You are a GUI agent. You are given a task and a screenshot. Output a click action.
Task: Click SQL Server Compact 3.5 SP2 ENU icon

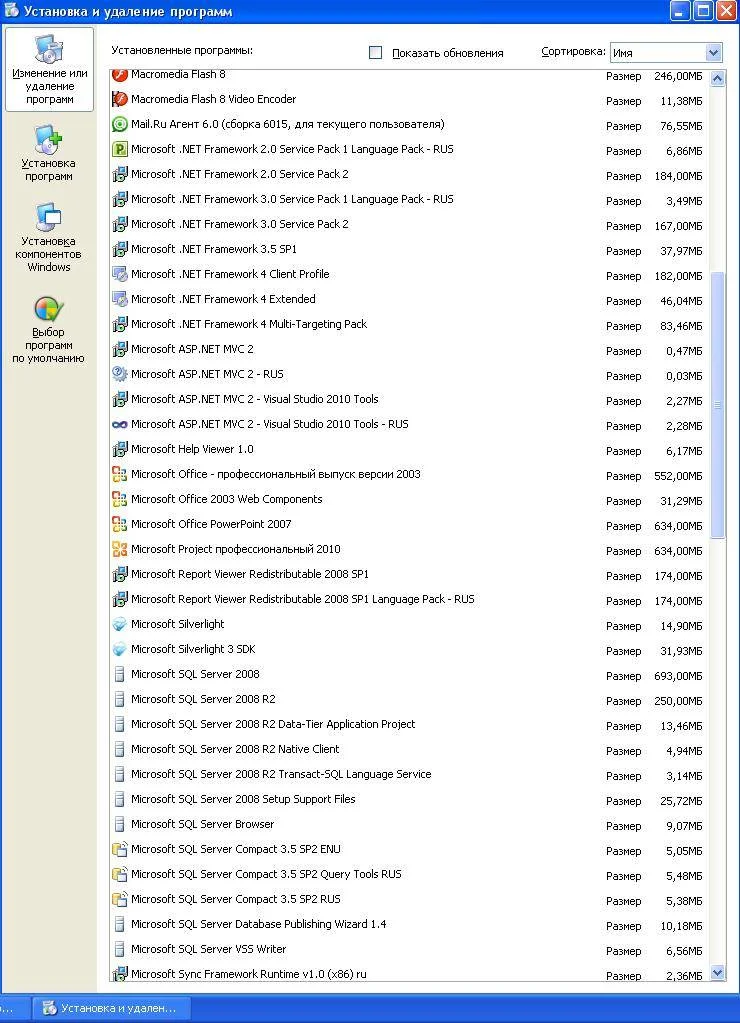tap(120, 850)
